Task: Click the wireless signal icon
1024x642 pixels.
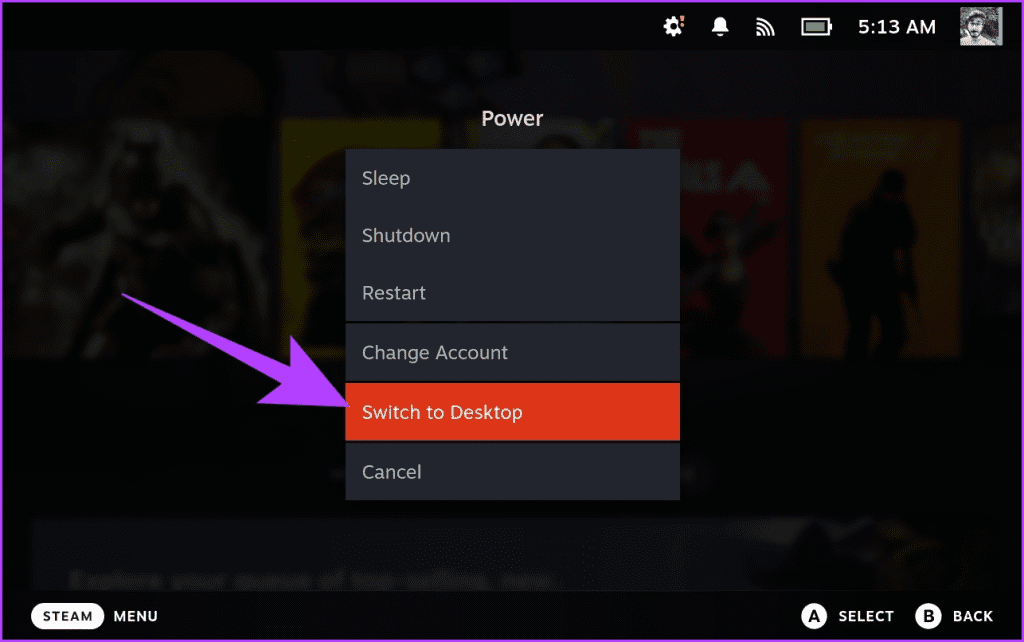Action: pos(766,27)
